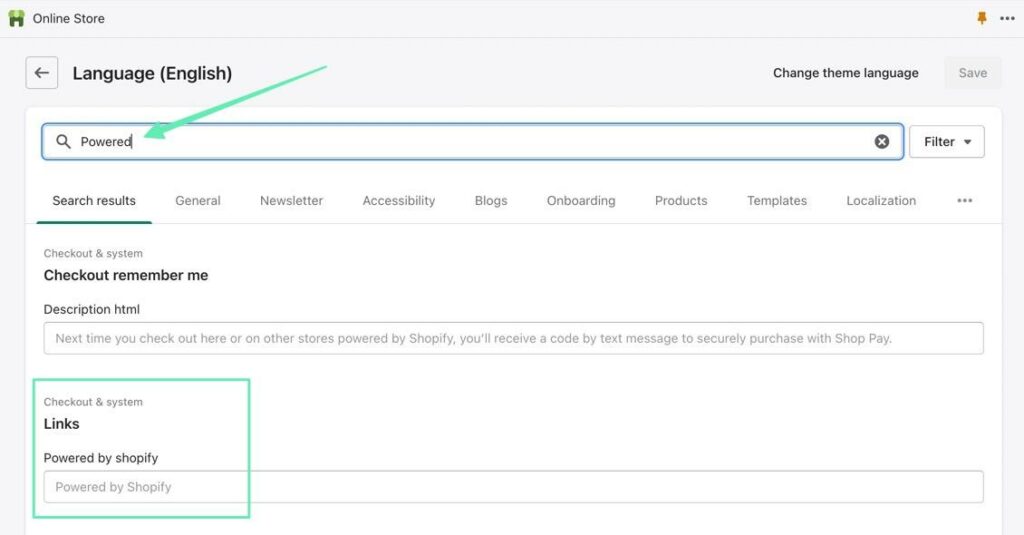Screen dimensions: 1024x535
Task: Click the Shopify Online Store logo icon
Action: click(16, 18)
